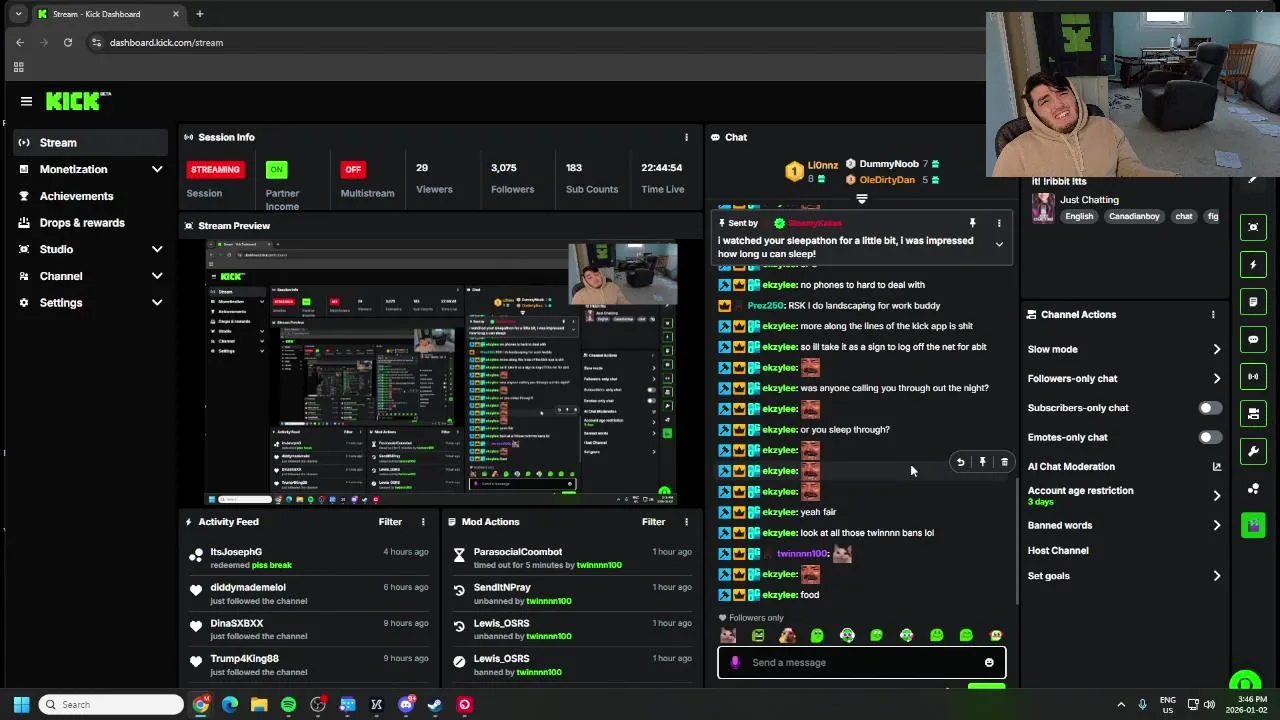This screenshot has width=1280, height=720.
Task: Open Banned words chevron
Action: [1217, 525]
